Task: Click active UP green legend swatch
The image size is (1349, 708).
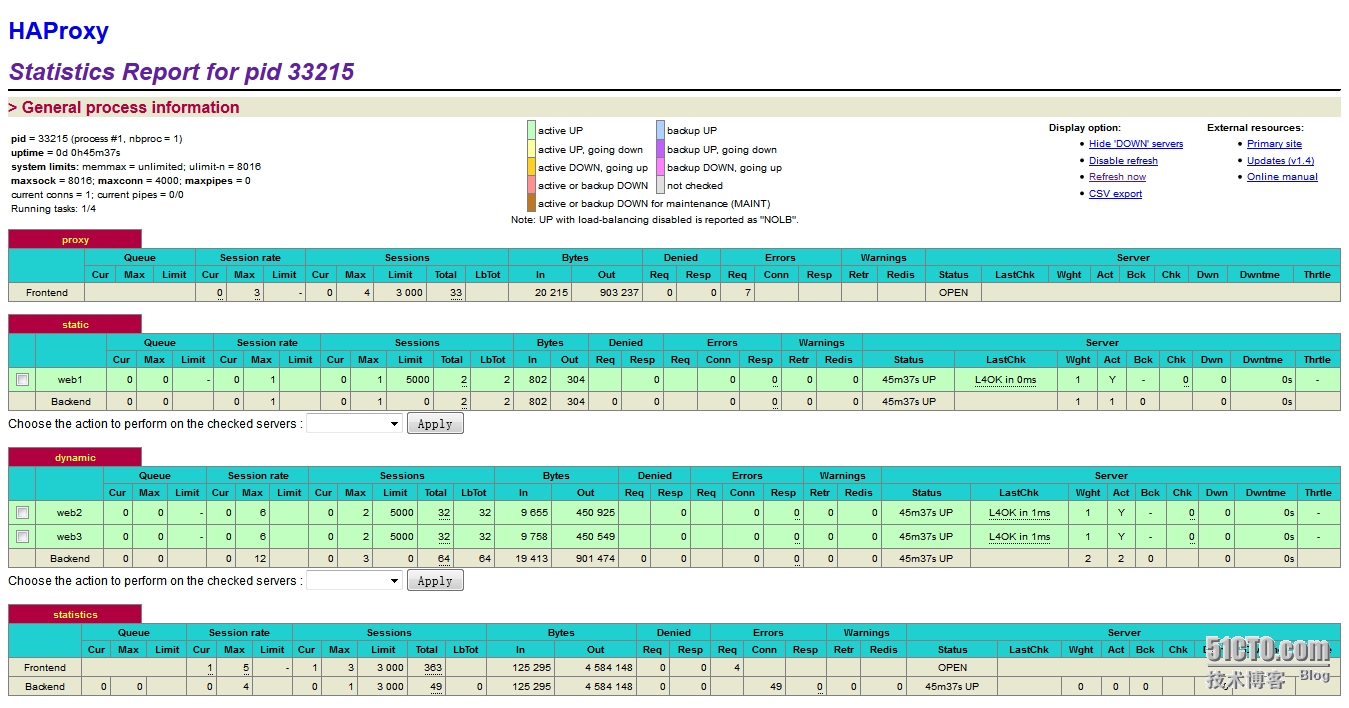Action: point(532,130)
